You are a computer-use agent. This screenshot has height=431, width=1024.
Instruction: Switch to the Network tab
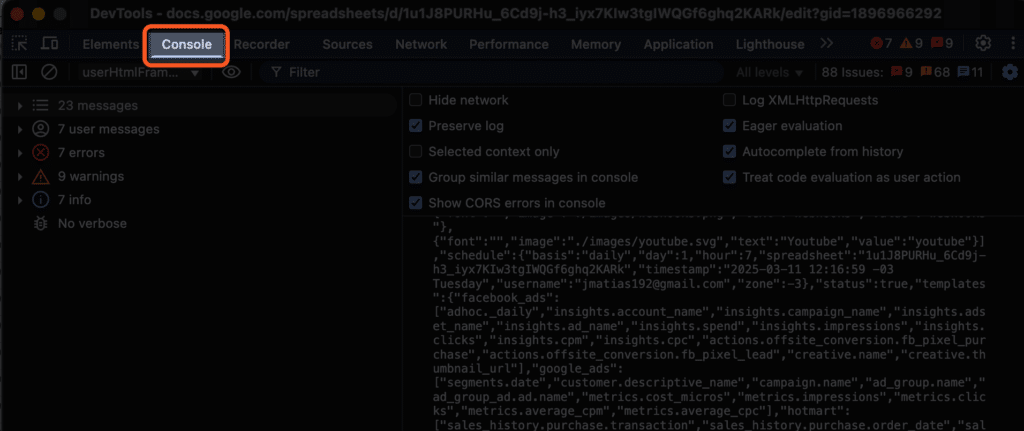(x=421, y=44)
